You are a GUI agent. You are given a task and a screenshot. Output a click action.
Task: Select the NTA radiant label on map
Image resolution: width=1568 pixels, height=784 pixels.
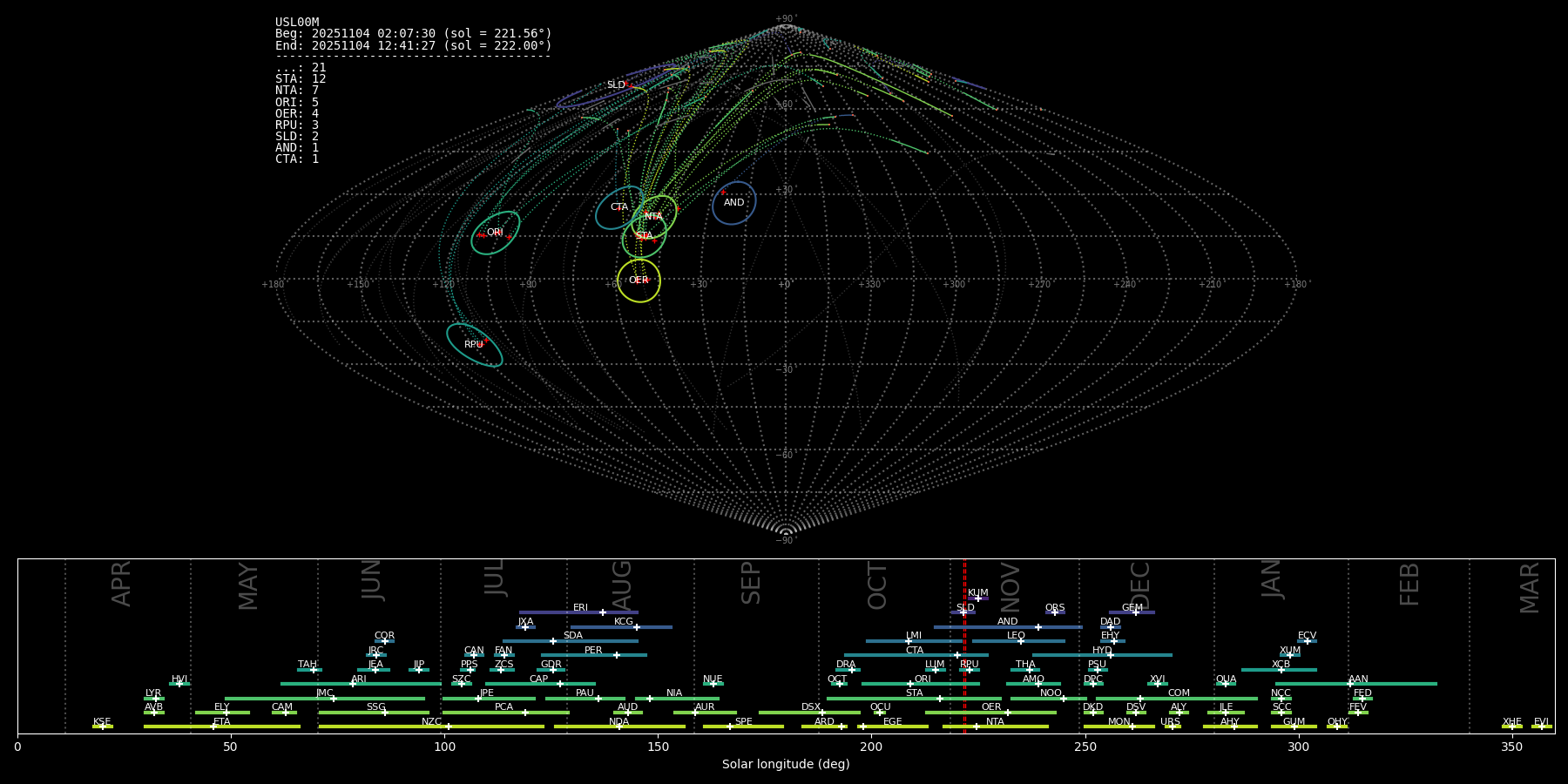coord(653,216)
